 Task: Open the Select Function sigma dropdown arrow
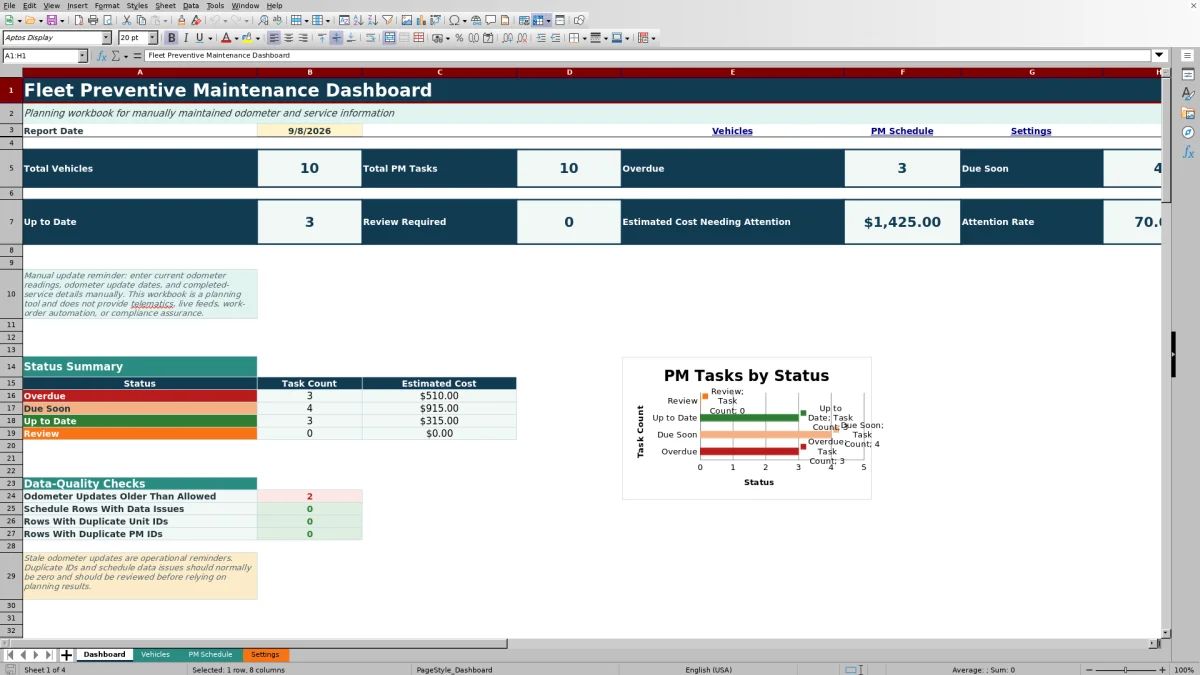(126, 56)
